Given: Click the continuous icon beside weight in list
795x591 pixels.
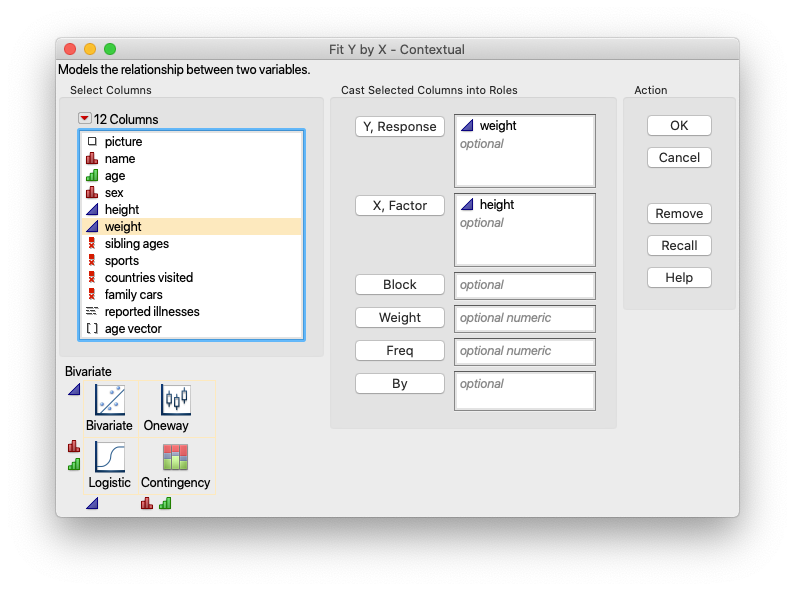Looking at the screenshot, I should 92,227.
